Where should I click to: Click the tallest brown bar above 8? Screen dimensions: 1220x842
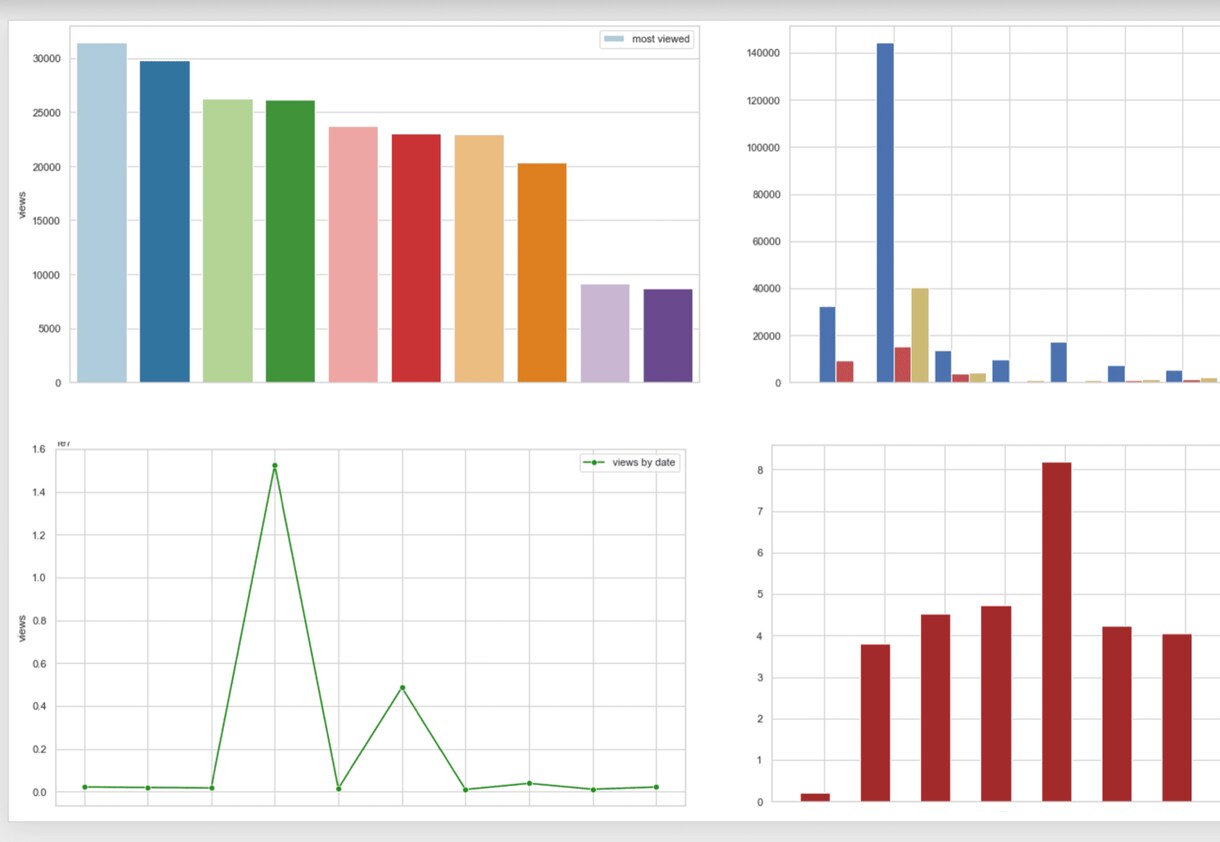(x=1056, y=632)
